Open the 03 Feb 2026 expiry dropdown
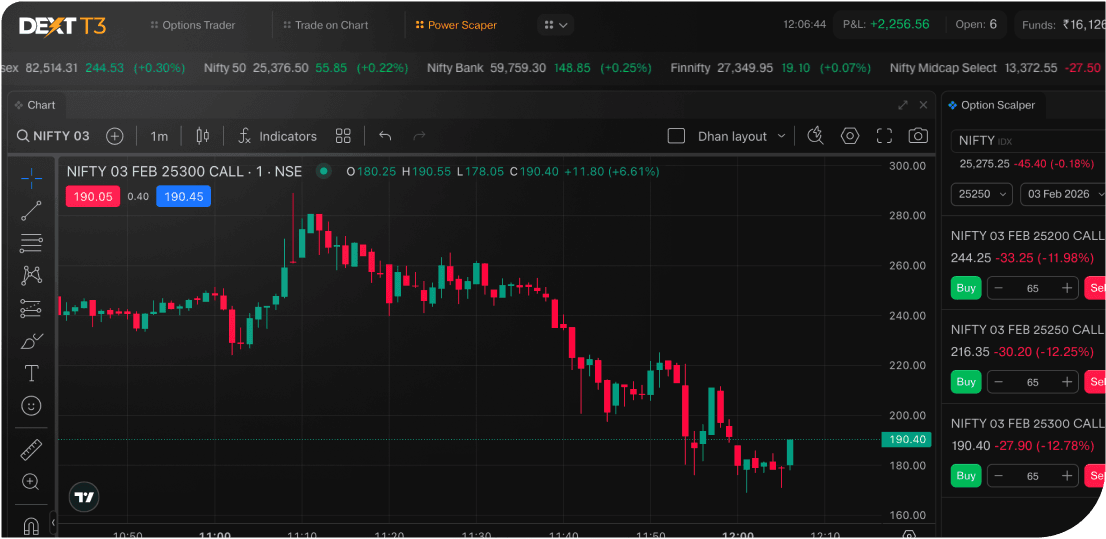Image resolution: width=1106 pixels, height=539 pixels. [x=1062, y=194]
